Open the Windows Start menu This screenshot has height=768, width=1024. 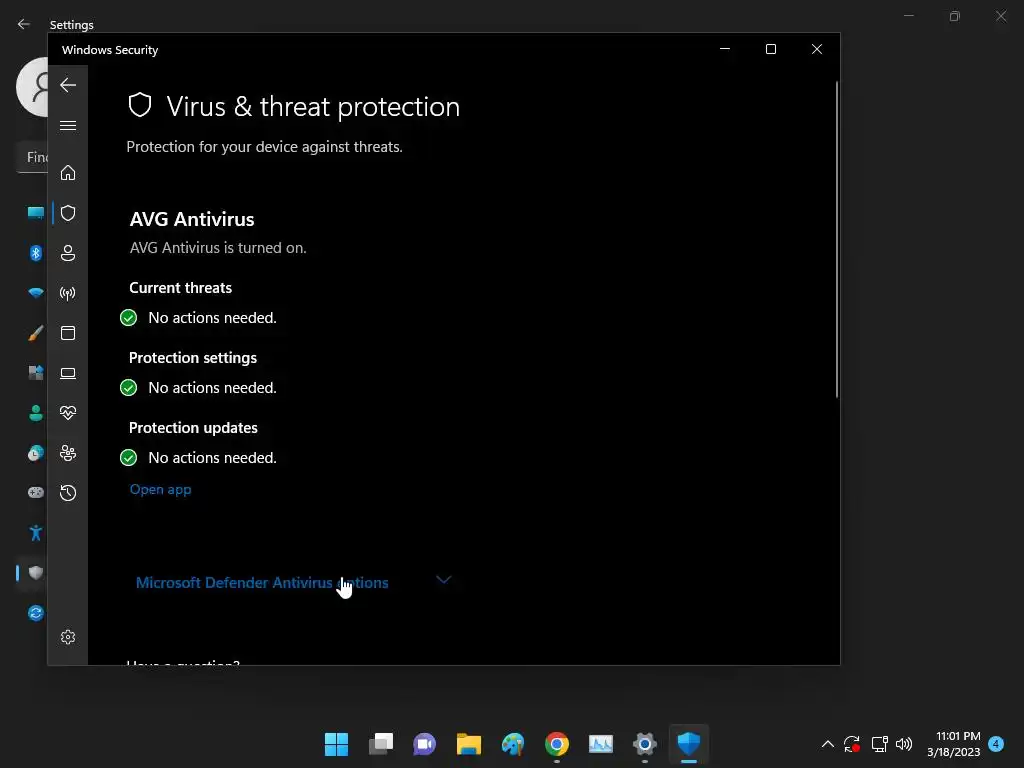(336, 744)
